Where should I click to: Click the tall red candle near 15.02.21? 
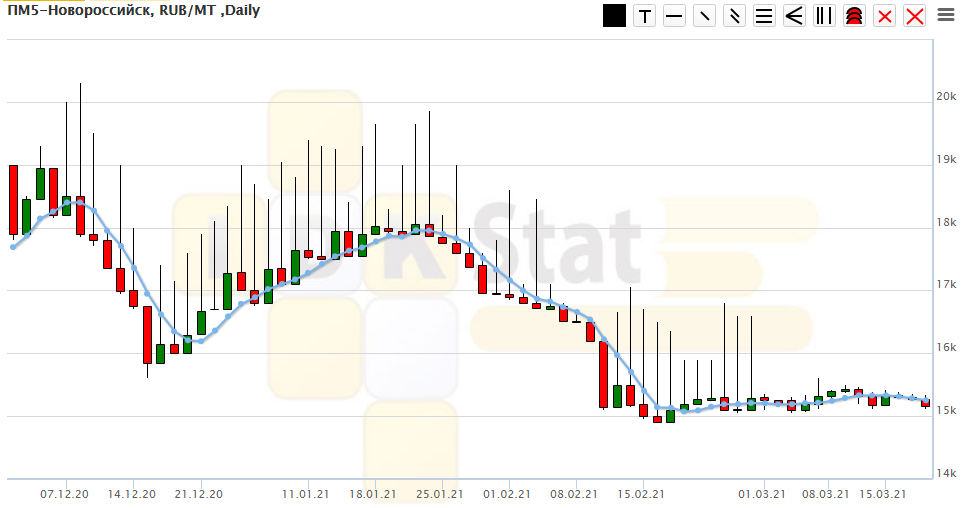(x=603, y=375)
